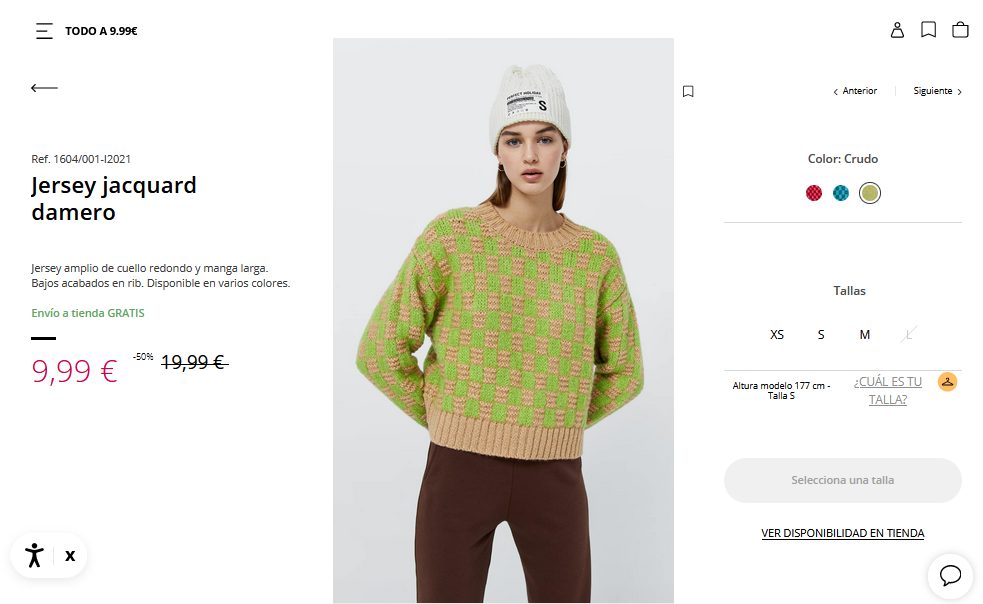Select size XS
The height and width of the screenshot is (604, 983).
777,335
